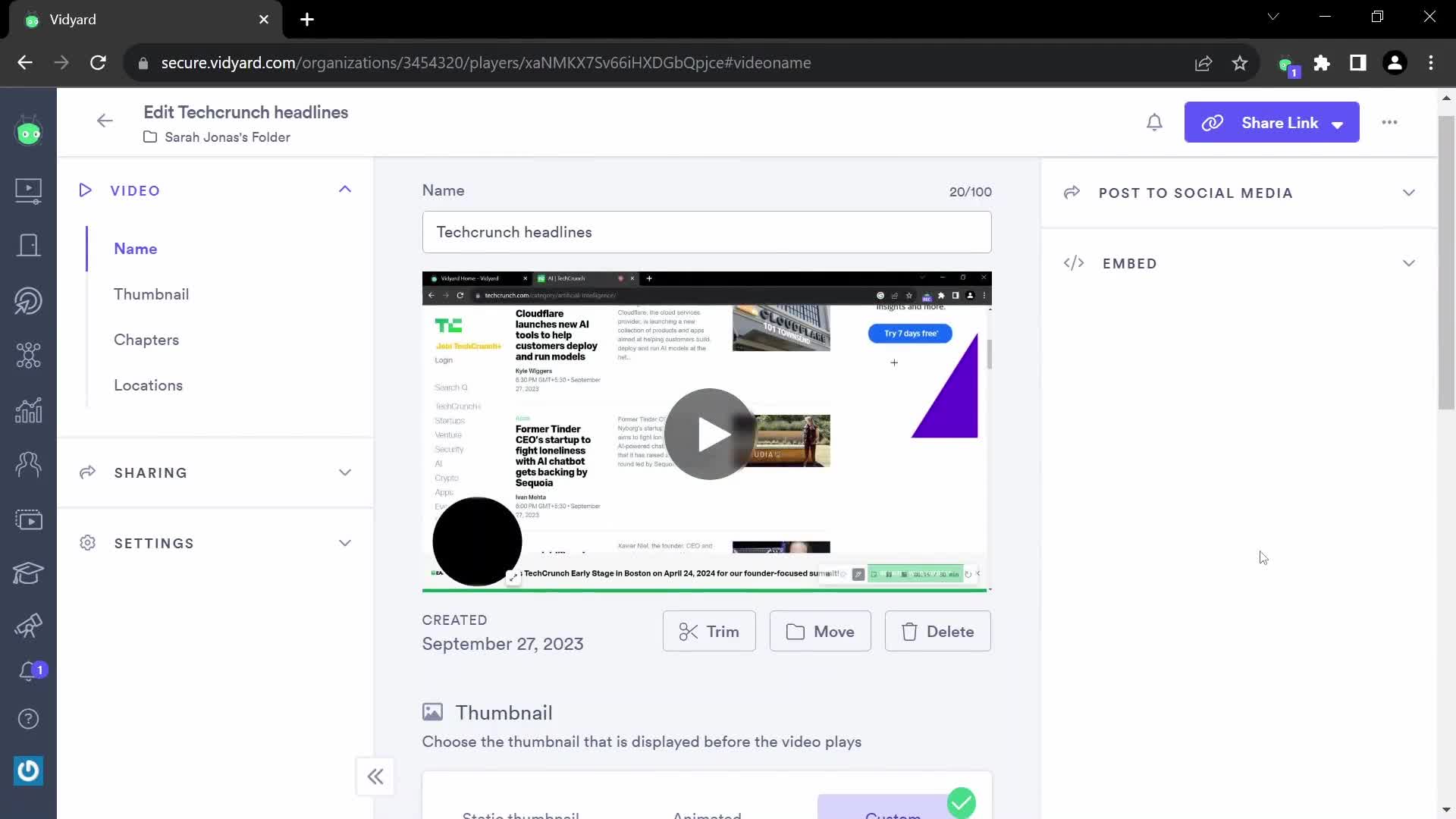This screenshot has width=1456, height=819.
Task: Click the Delete video tool icon
Action: (x=908, y=631)
